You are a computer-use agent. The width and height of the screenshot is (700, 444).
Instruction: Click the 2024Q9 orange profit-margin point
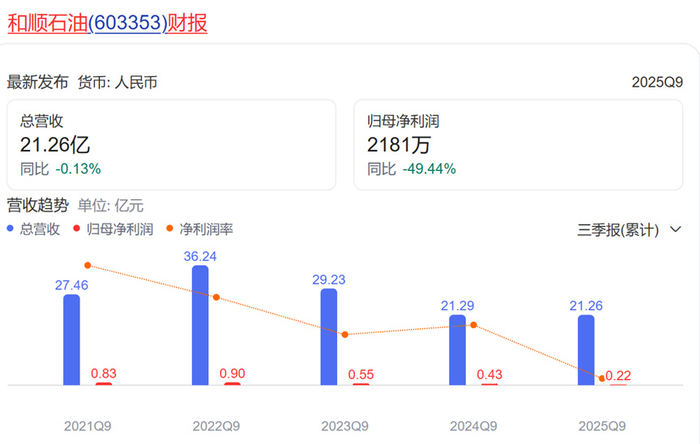pos(474,325)
